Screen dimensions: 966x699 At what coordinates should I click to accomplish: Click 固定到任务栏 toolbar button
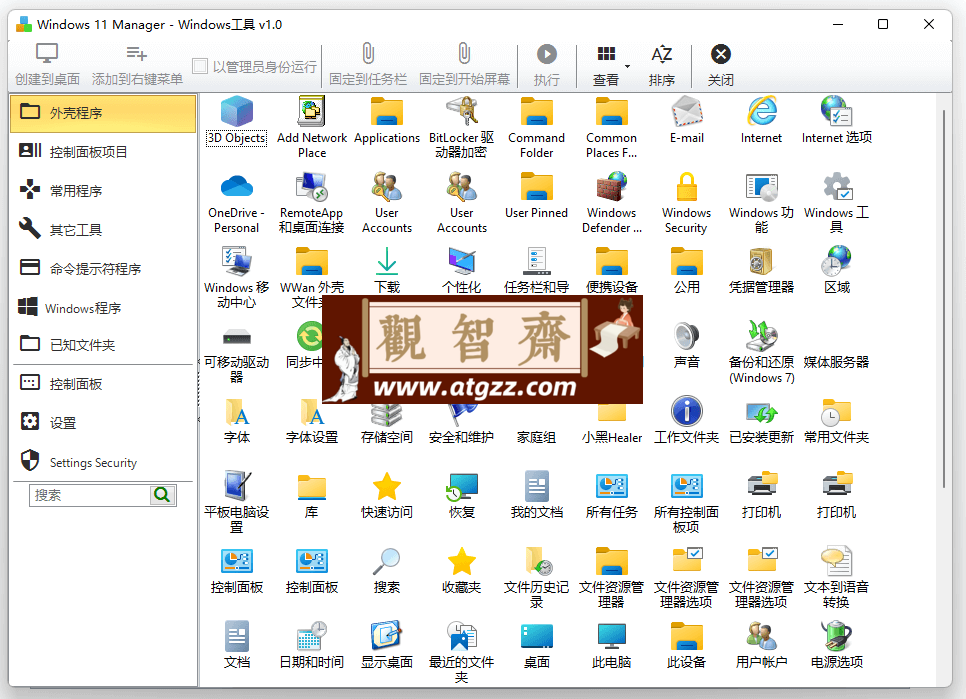(368, 64)
